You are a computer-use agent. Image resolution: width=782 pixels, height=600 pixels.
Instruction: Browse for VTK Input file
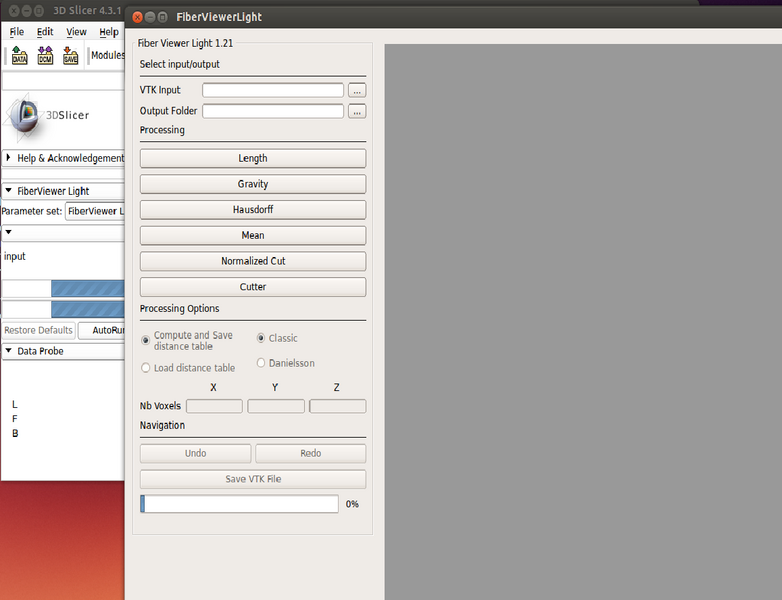click(x=357, y=90)
